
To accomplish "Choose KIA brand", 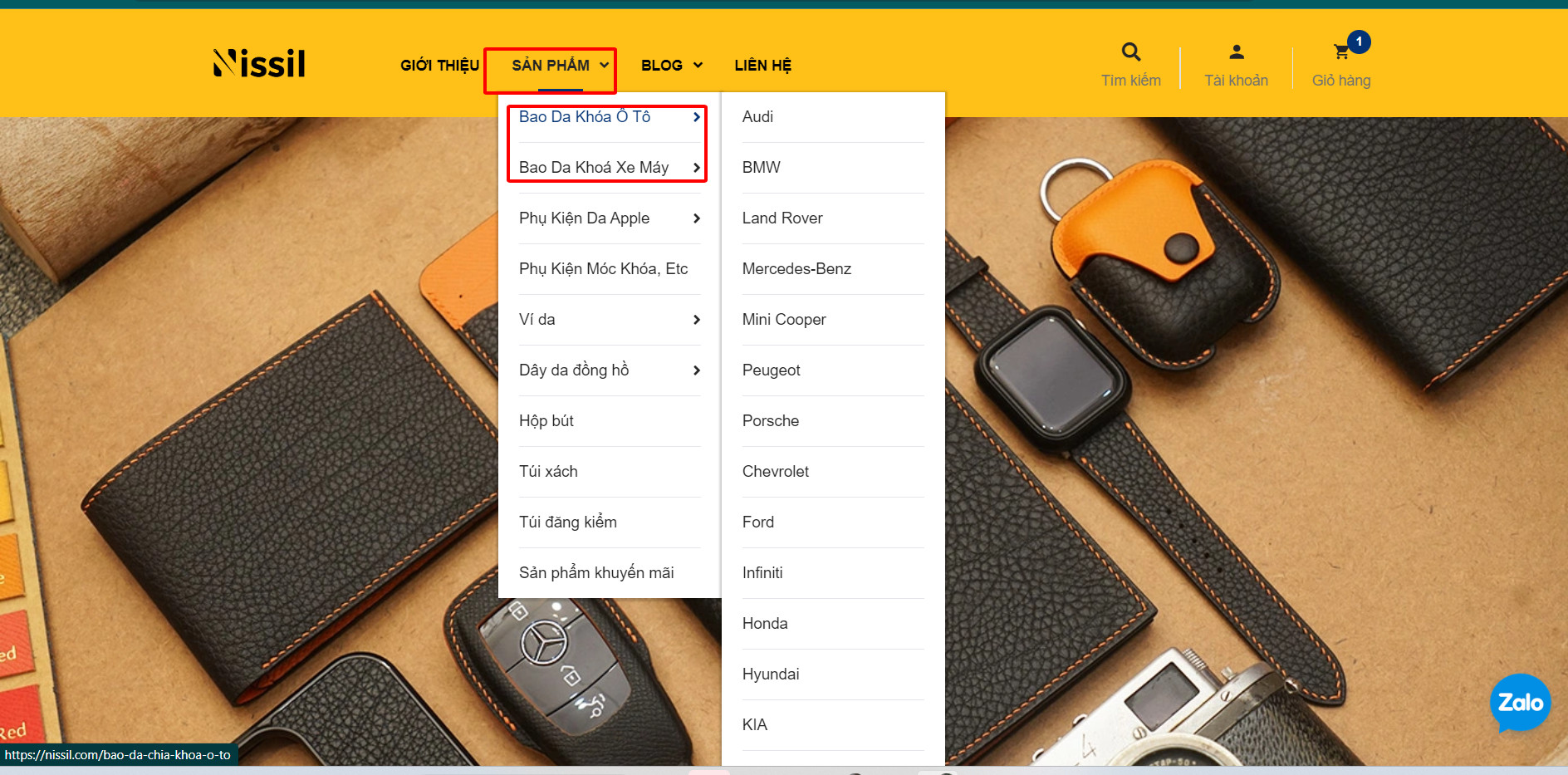I will pyautogui.click(x=755, y=725).
